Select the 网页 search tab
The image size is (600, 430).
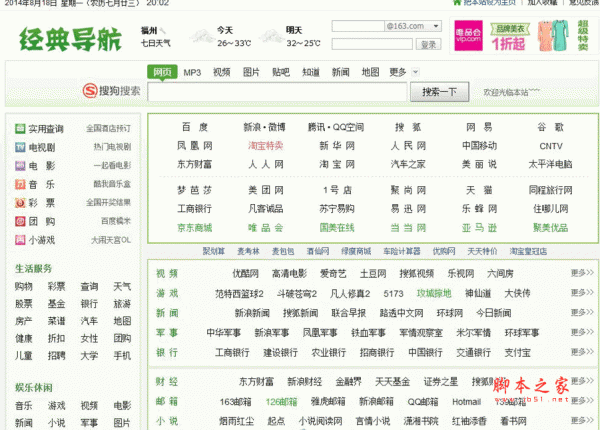162,72
